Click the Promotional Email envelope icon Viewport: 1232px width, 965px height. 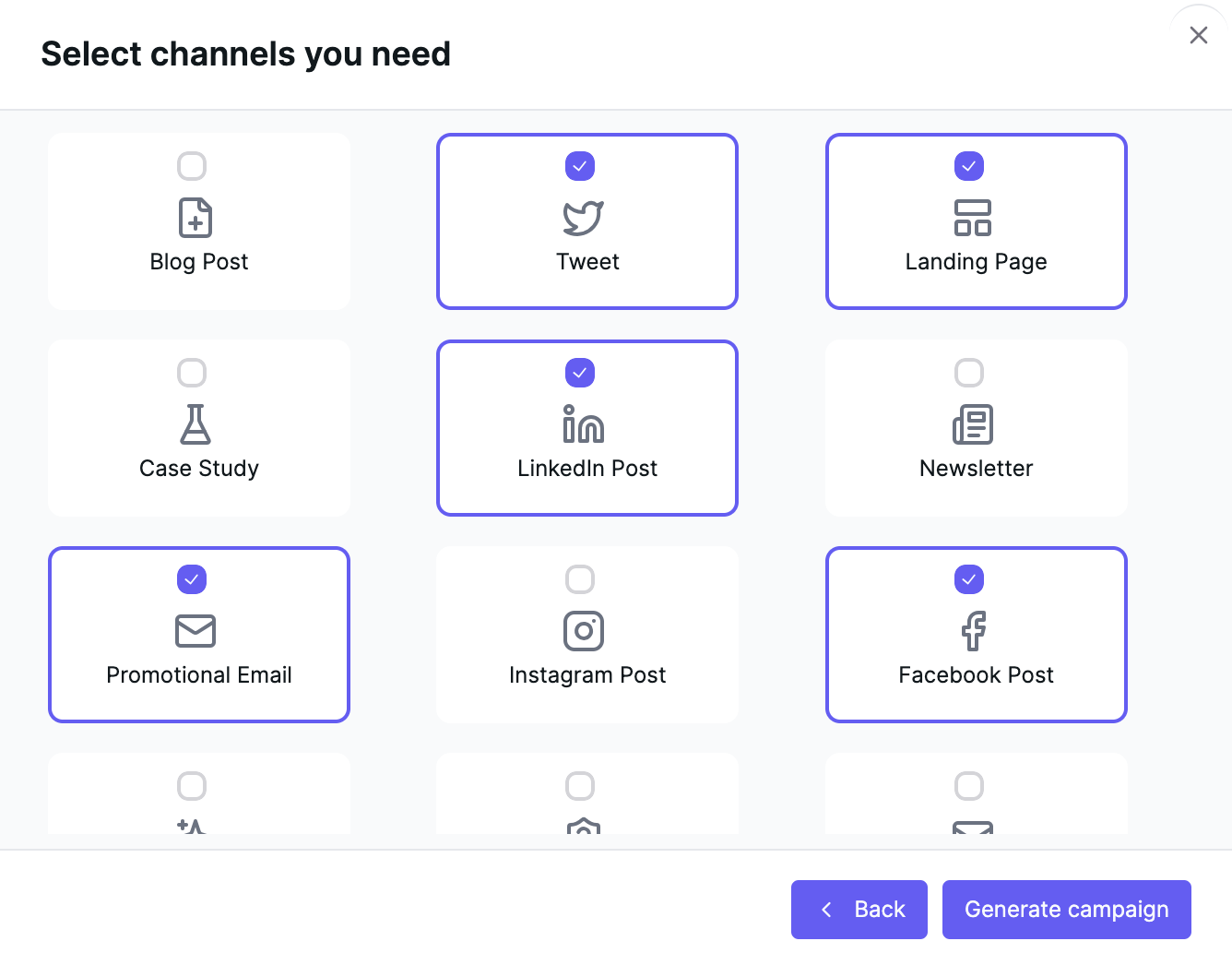tap(195, 631)
